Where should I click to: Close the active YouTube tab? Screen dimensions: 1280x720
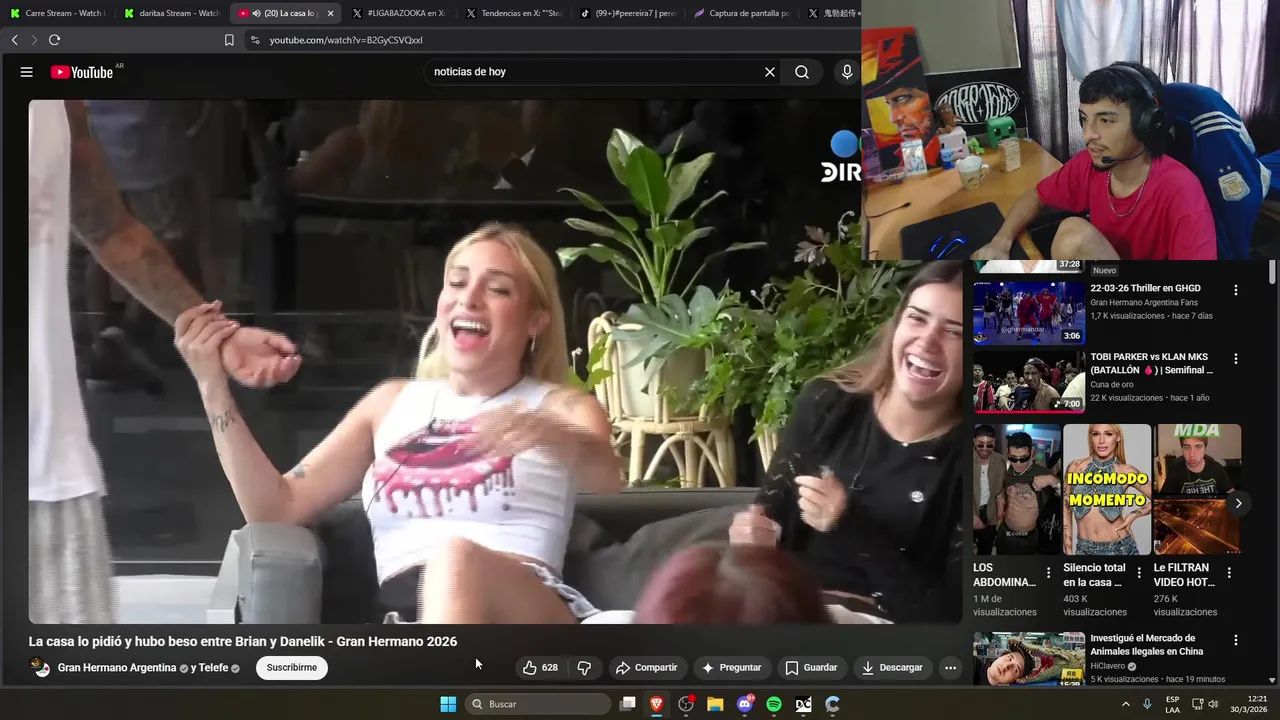330,13
